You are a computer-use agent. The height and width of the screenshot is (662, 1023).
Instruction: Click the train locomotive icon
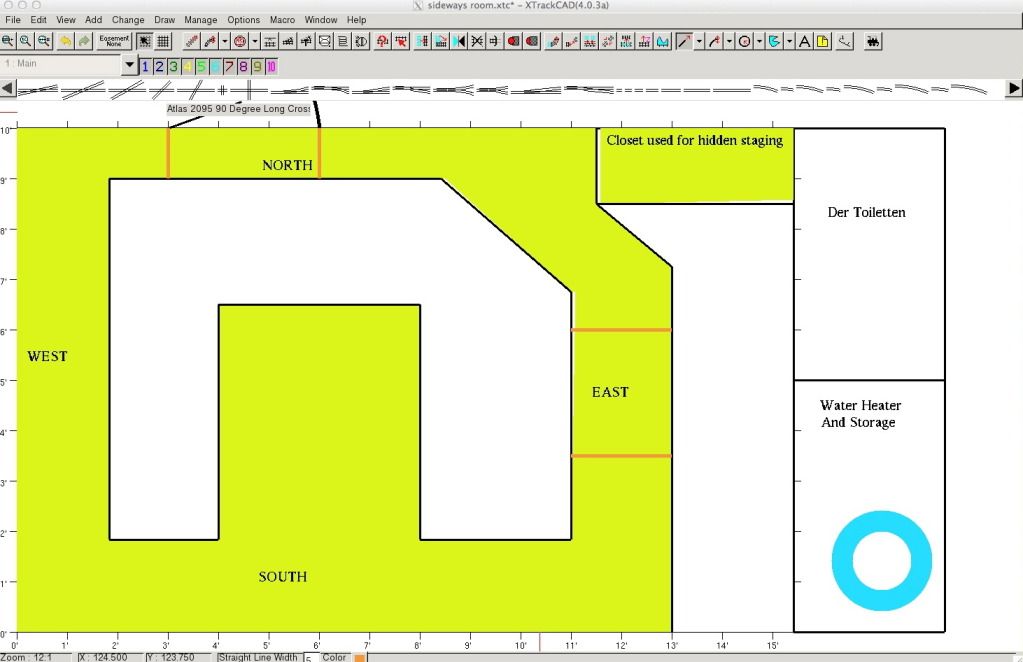(873, 41)
